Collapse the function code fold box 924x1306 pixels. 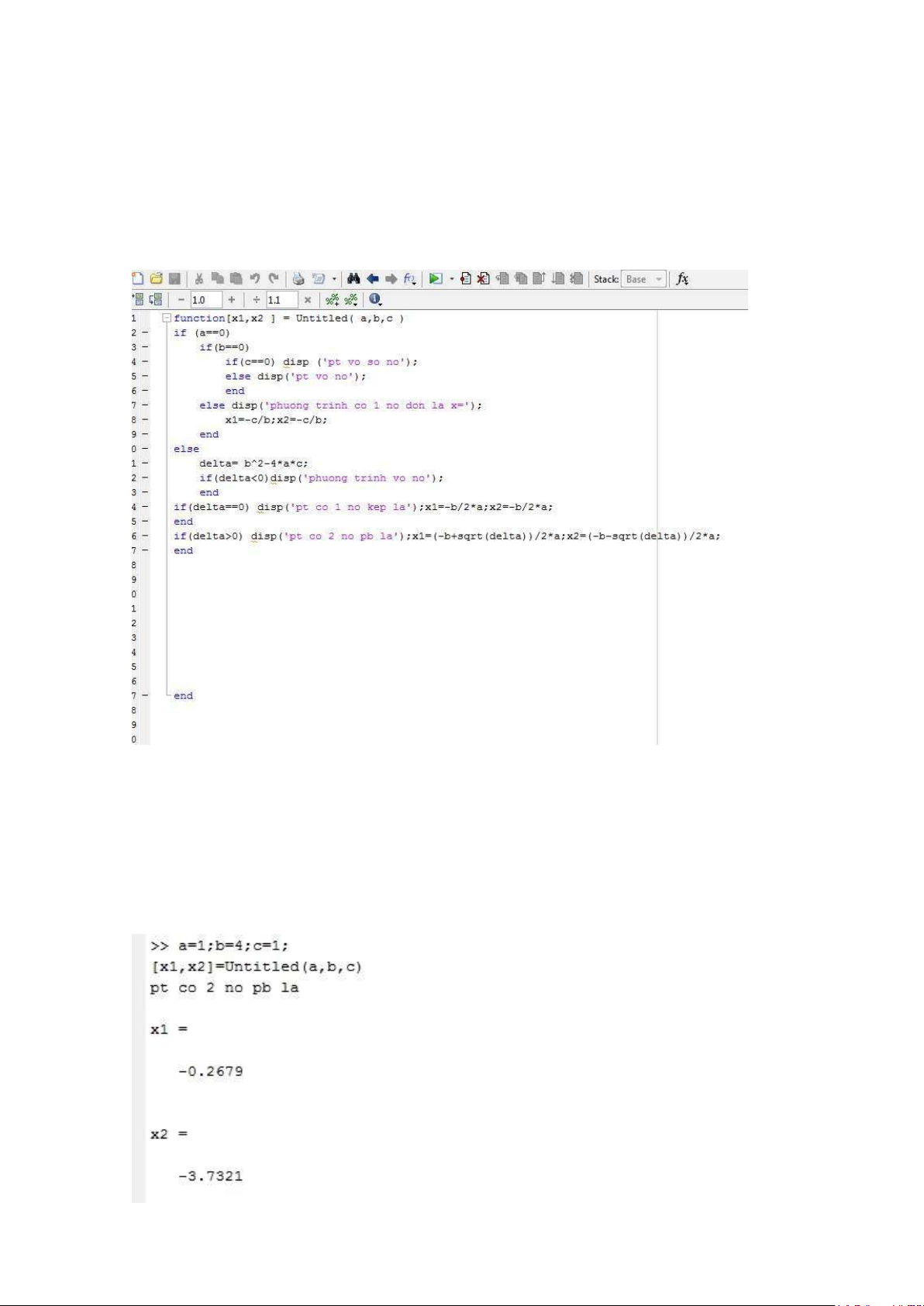(x=166, y=319)
